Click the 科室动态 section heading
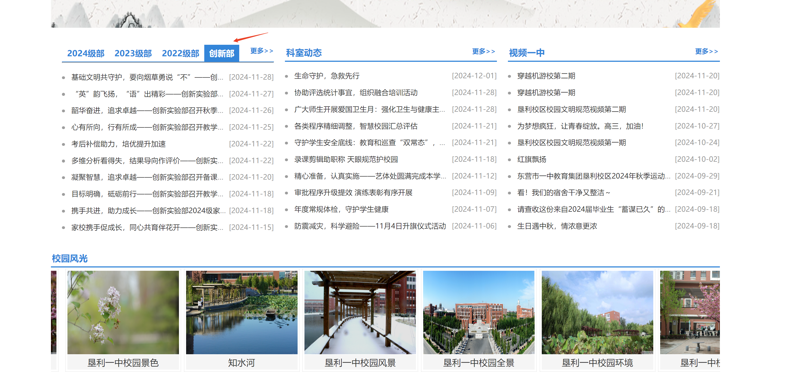Image resolution: width=800 pixels, height=385 pixels. pyautogui.click(x=304, y=53)
